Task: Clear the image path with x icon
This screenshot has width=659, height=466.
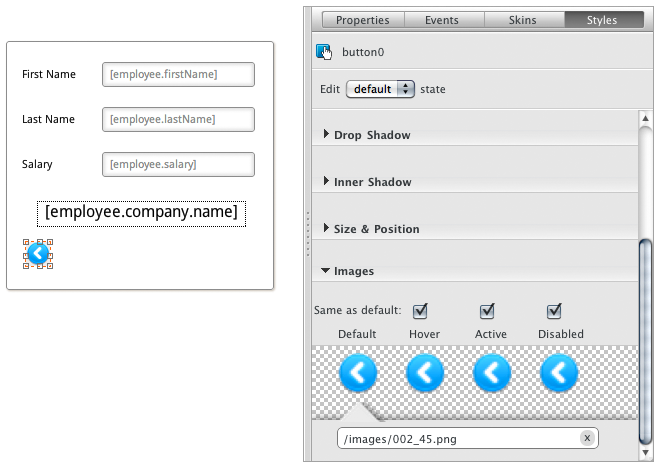Action: [587, 438]
